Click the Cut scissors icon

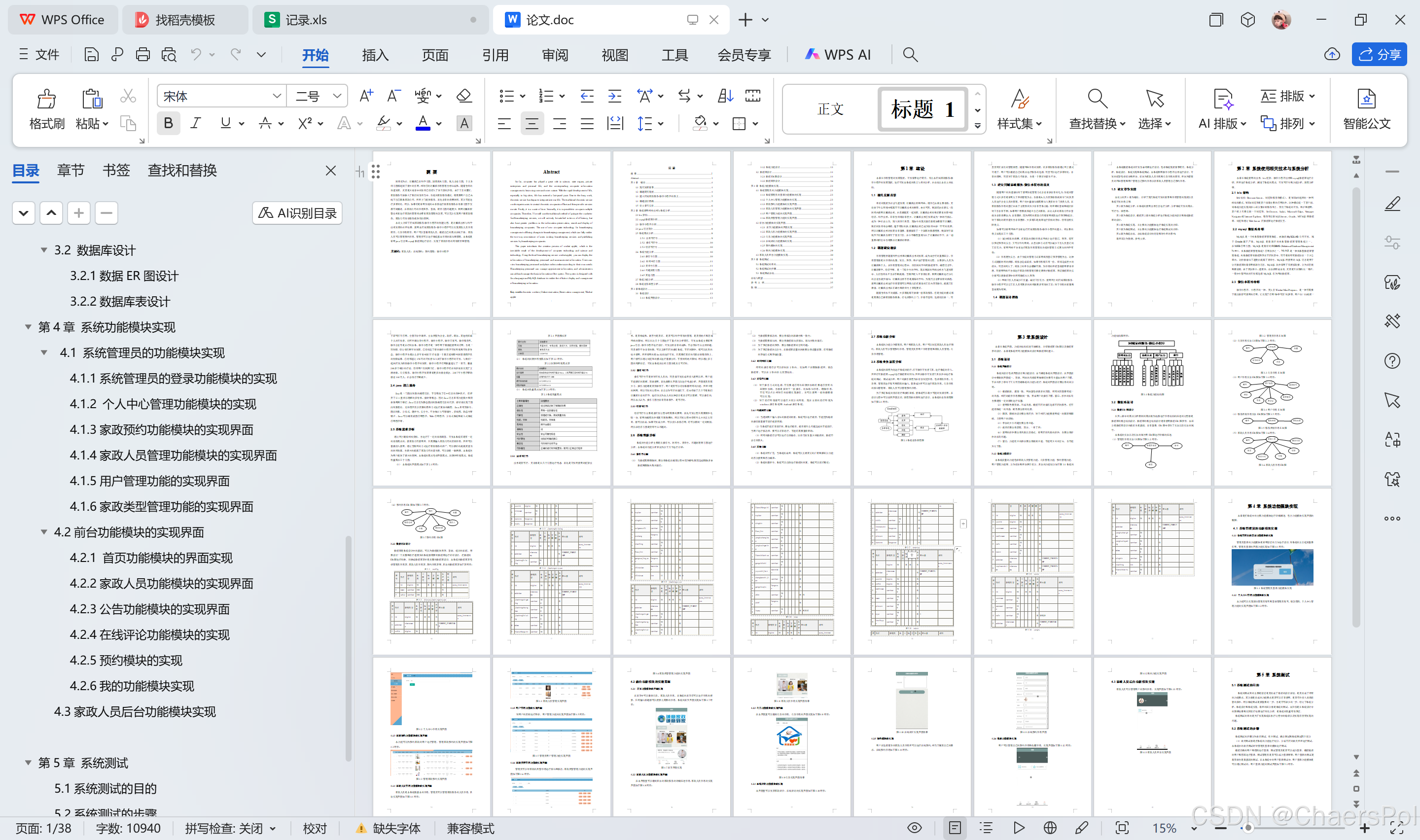tap(128, 96)
